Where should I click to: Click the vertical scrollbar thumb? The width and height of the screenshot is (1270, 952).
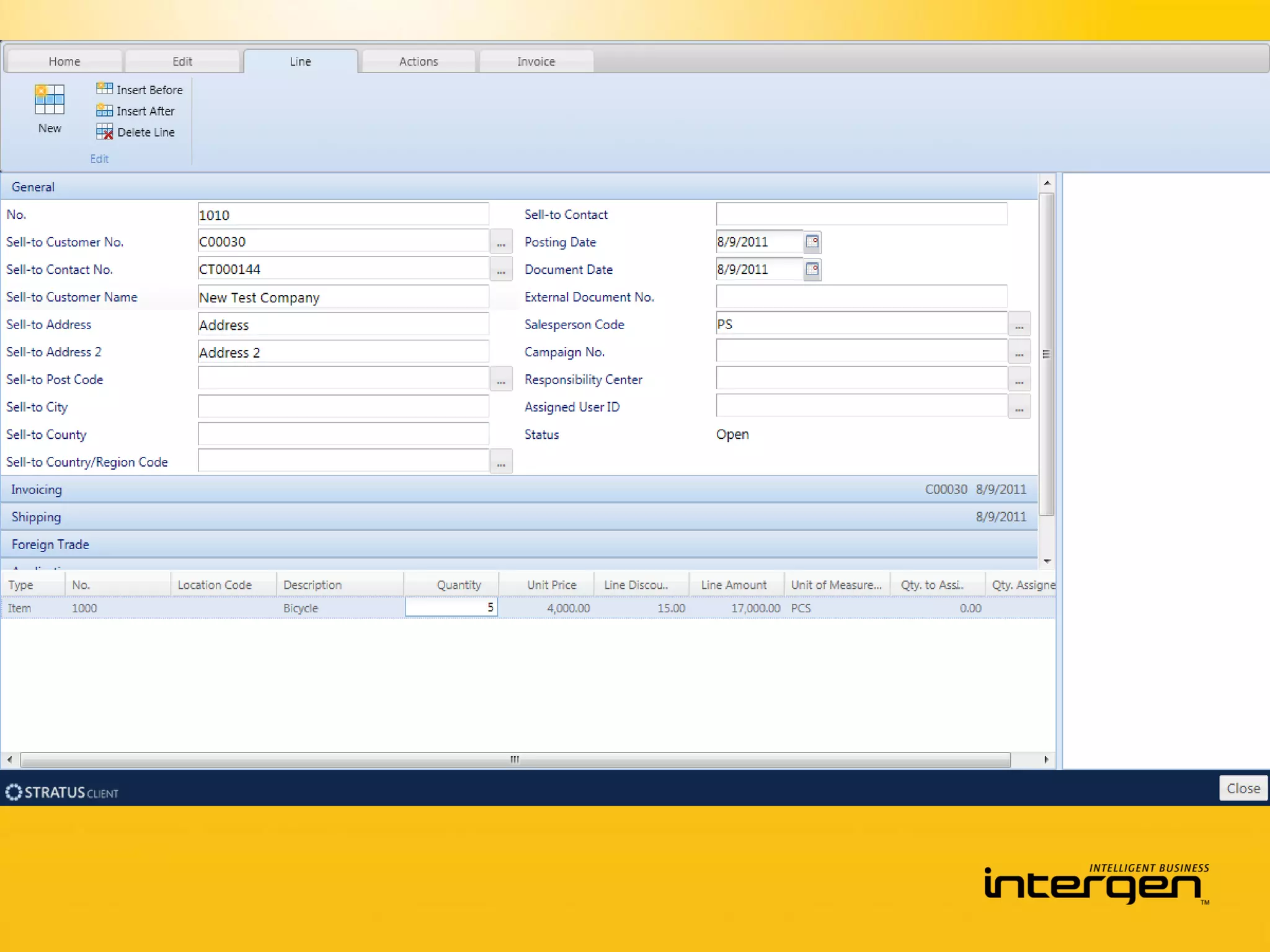(1047, 354)
